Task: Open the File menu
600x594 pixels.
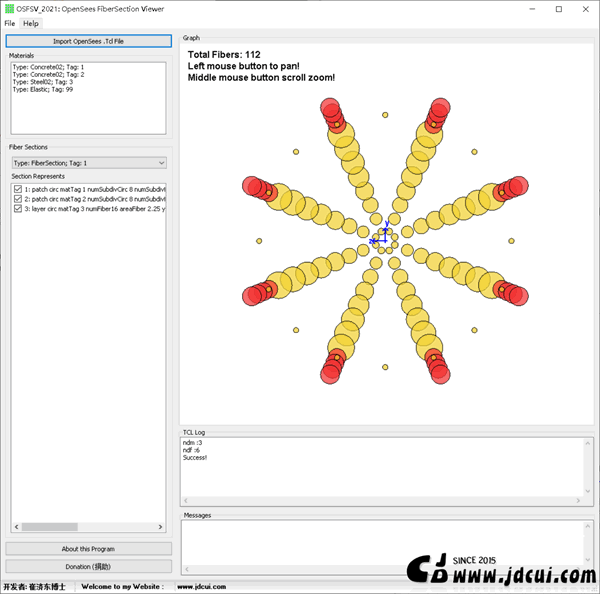Action: click(x=10, y=23)
